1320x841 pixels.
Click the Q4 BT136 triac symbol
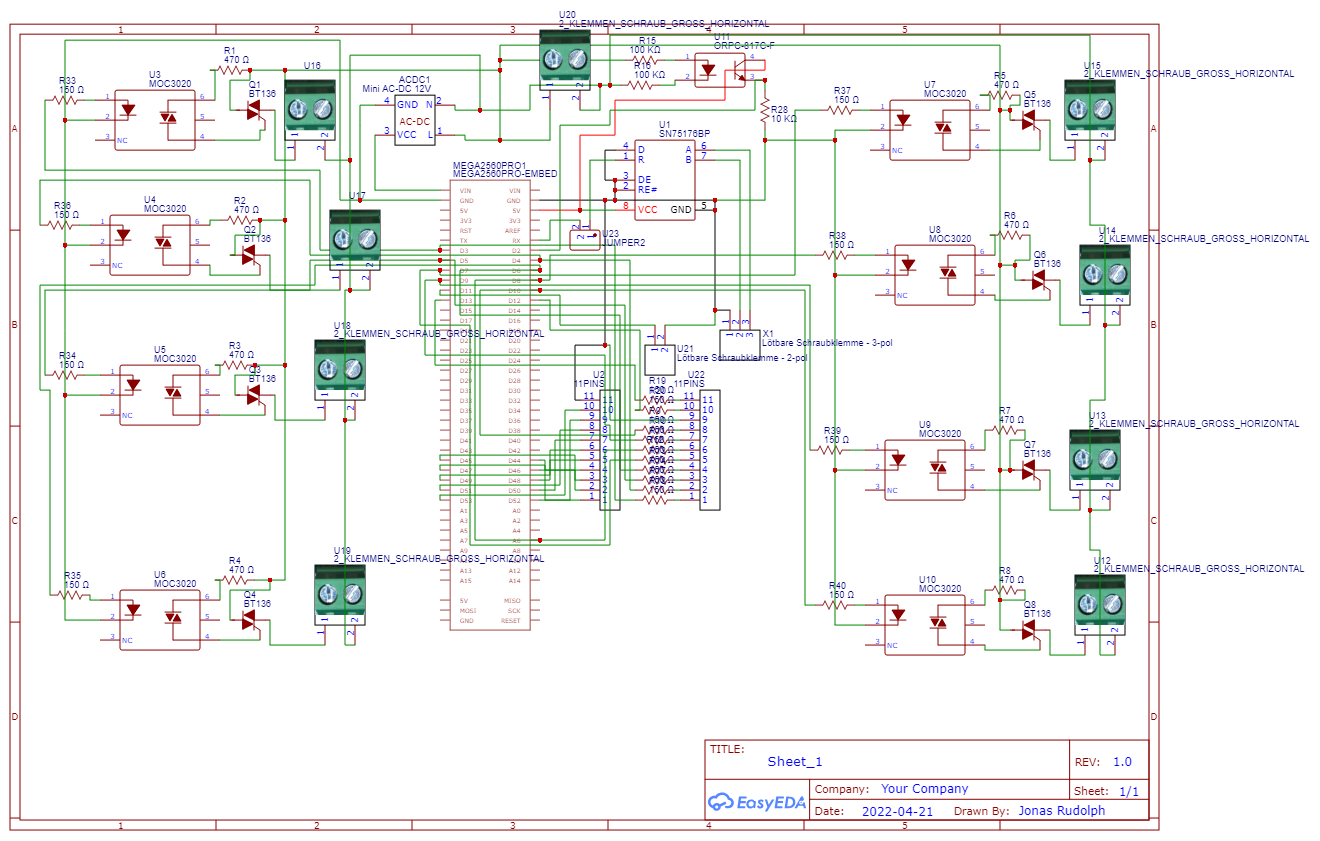click(251, 621)
